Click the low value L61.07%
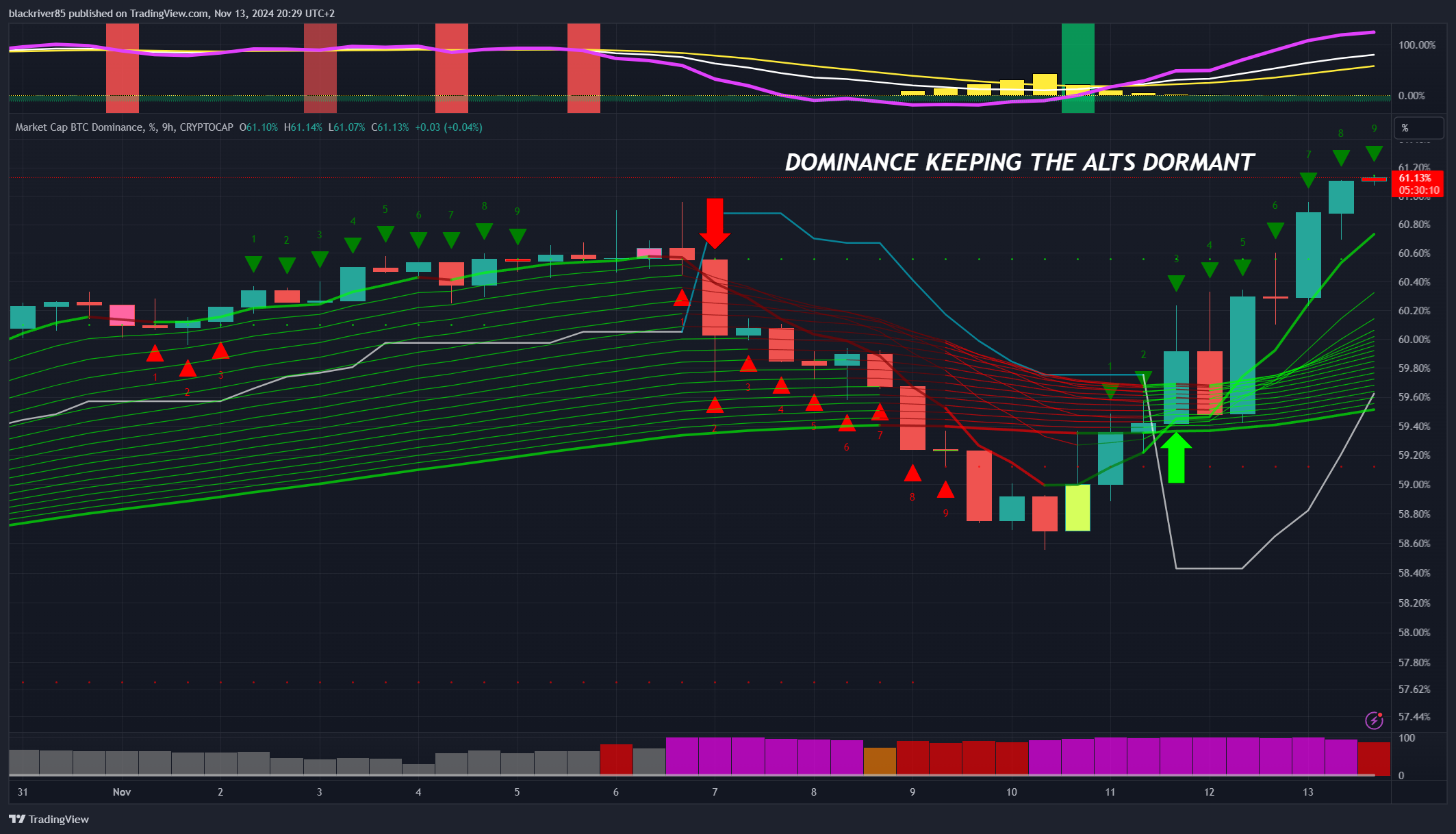This screenshot has width=1456, height=834. tap(346, 127)
